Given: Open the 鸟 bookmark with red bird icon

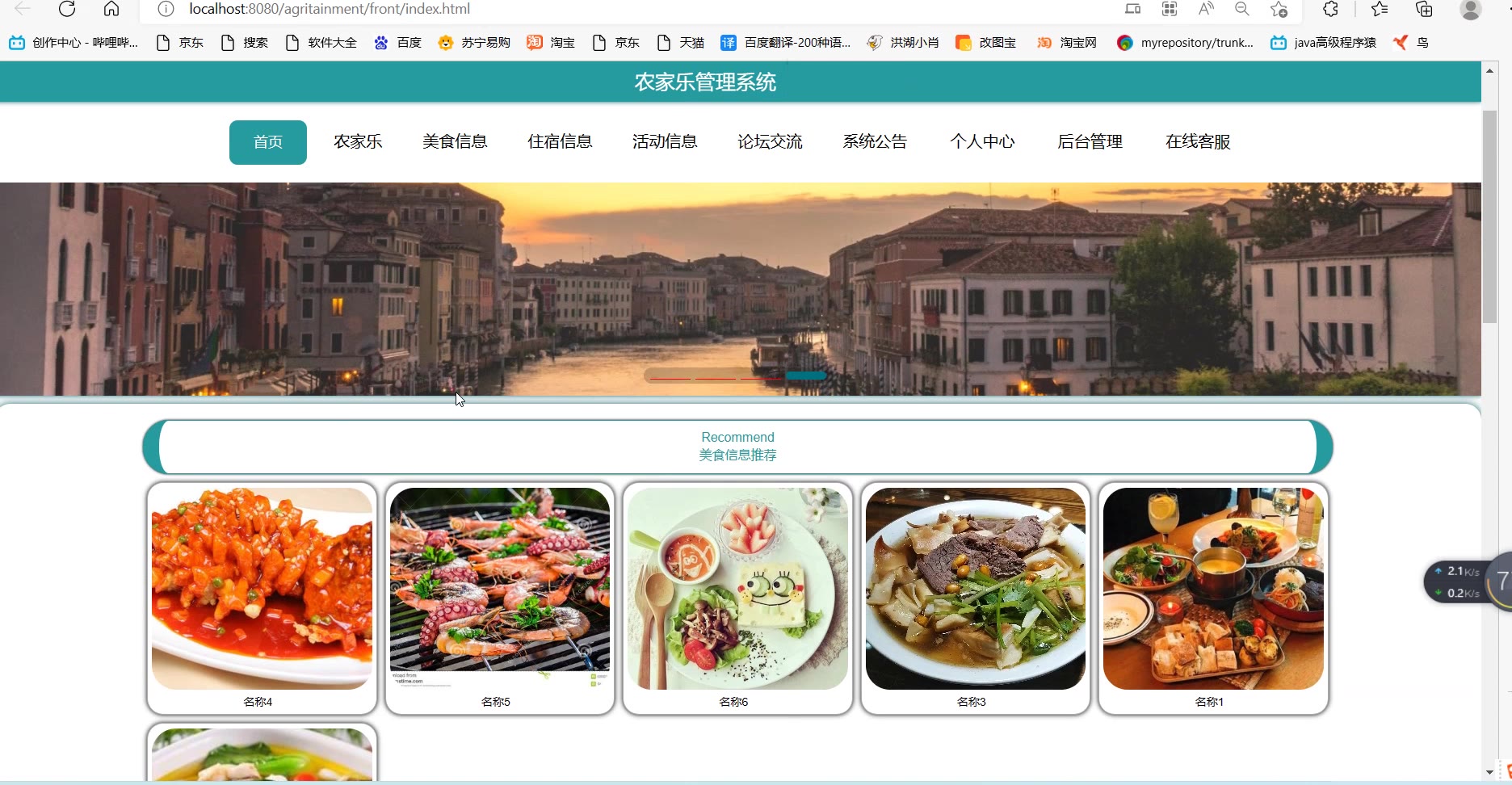Looking at the screenshot, I should [1411, 43].
